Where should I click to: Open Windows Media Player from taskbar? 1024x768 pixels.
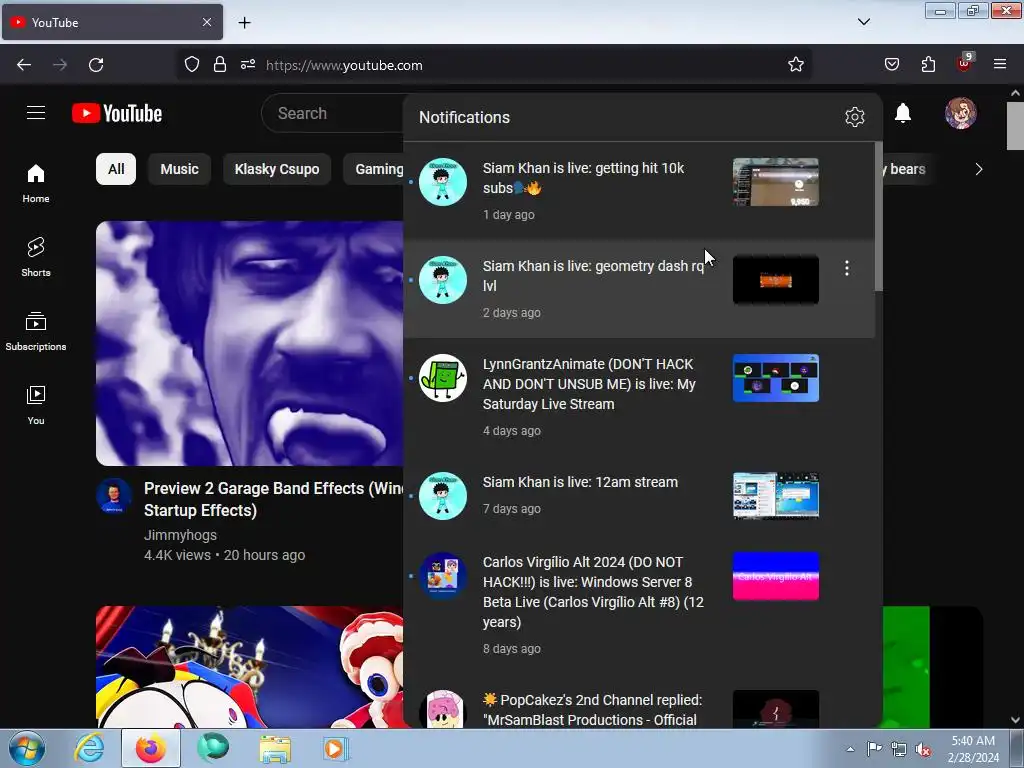click(335, 748)
